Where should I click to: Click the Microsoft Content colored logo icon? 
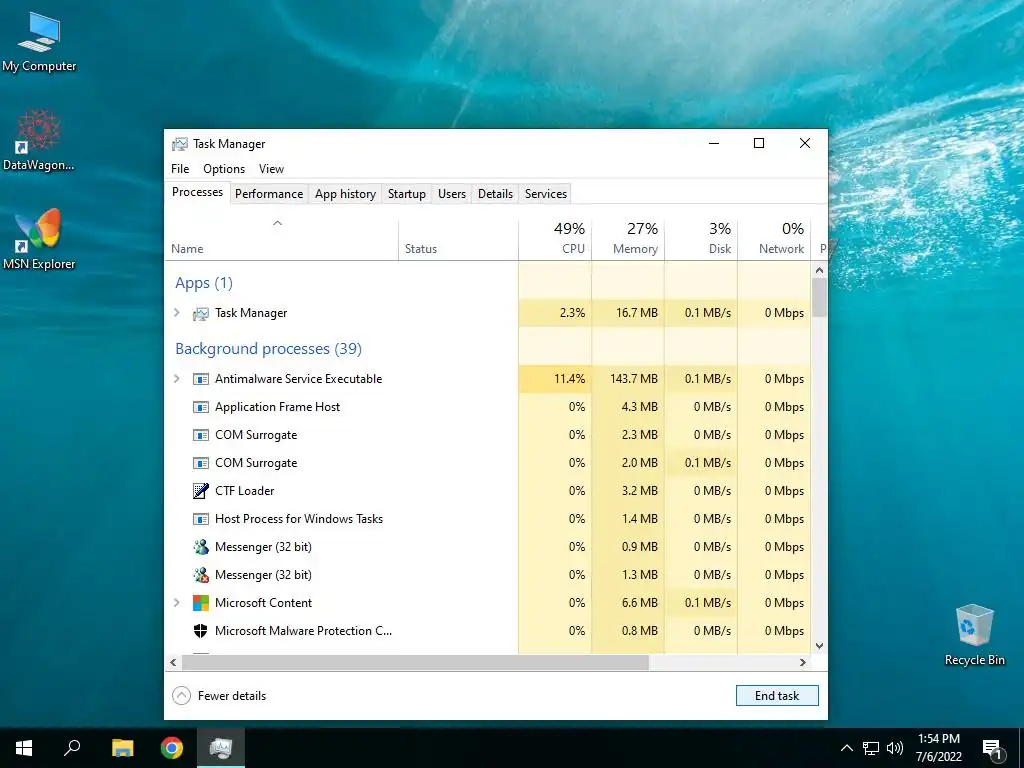pyautogui.click(x=200, y=603)
